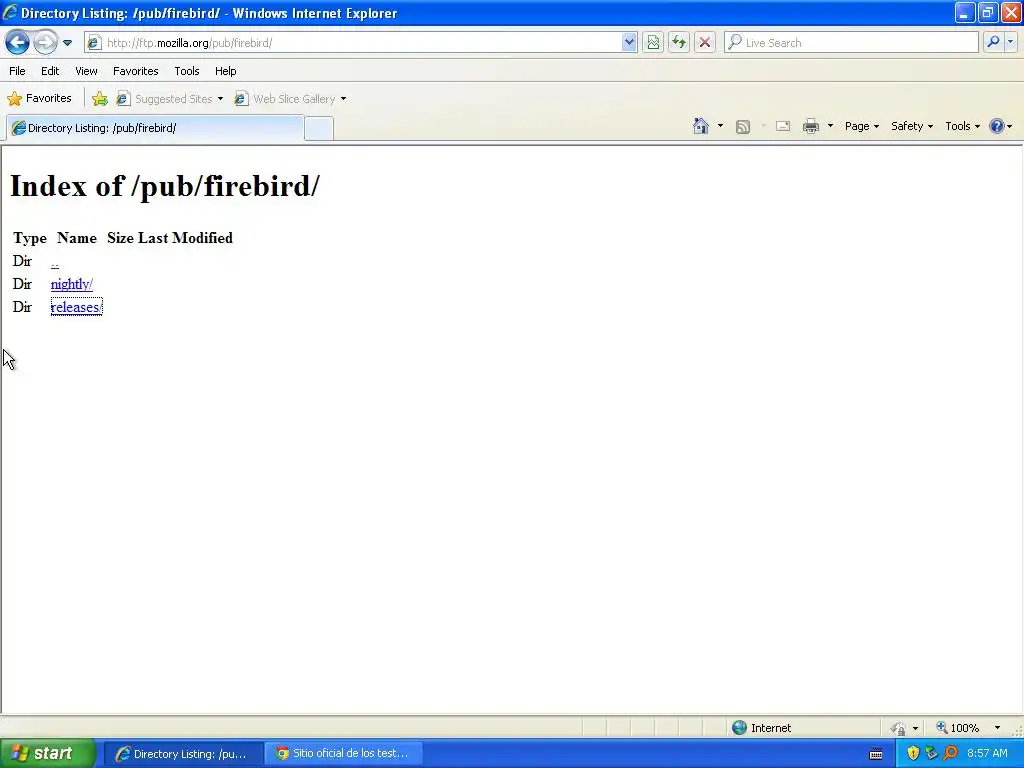Open the Favorites menu
The image size is (1024, 768).
pyautogui.click(x=136, y=71)
